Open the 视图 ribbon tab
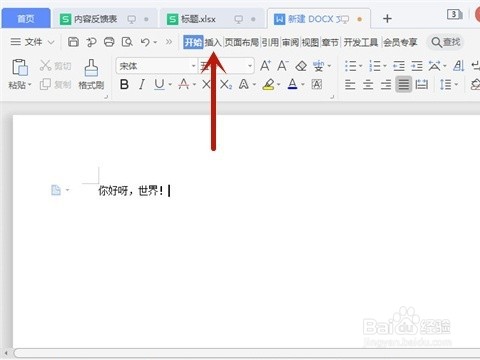The image size is (480, 360). 310,42
